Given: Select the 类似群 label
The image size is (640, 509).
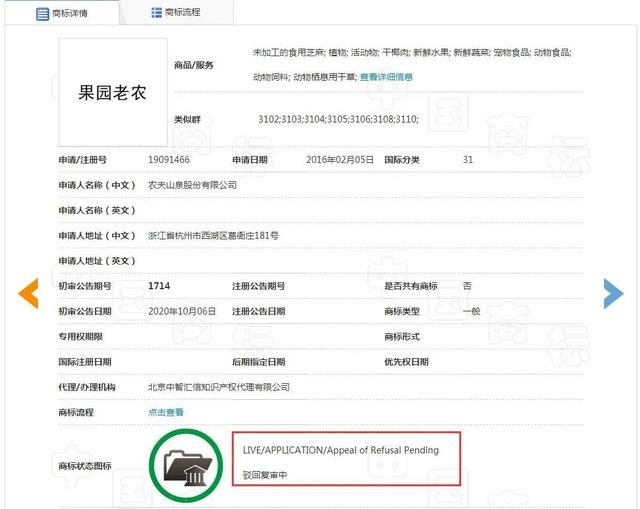Looking at the screenshot, I should point(187,119).
